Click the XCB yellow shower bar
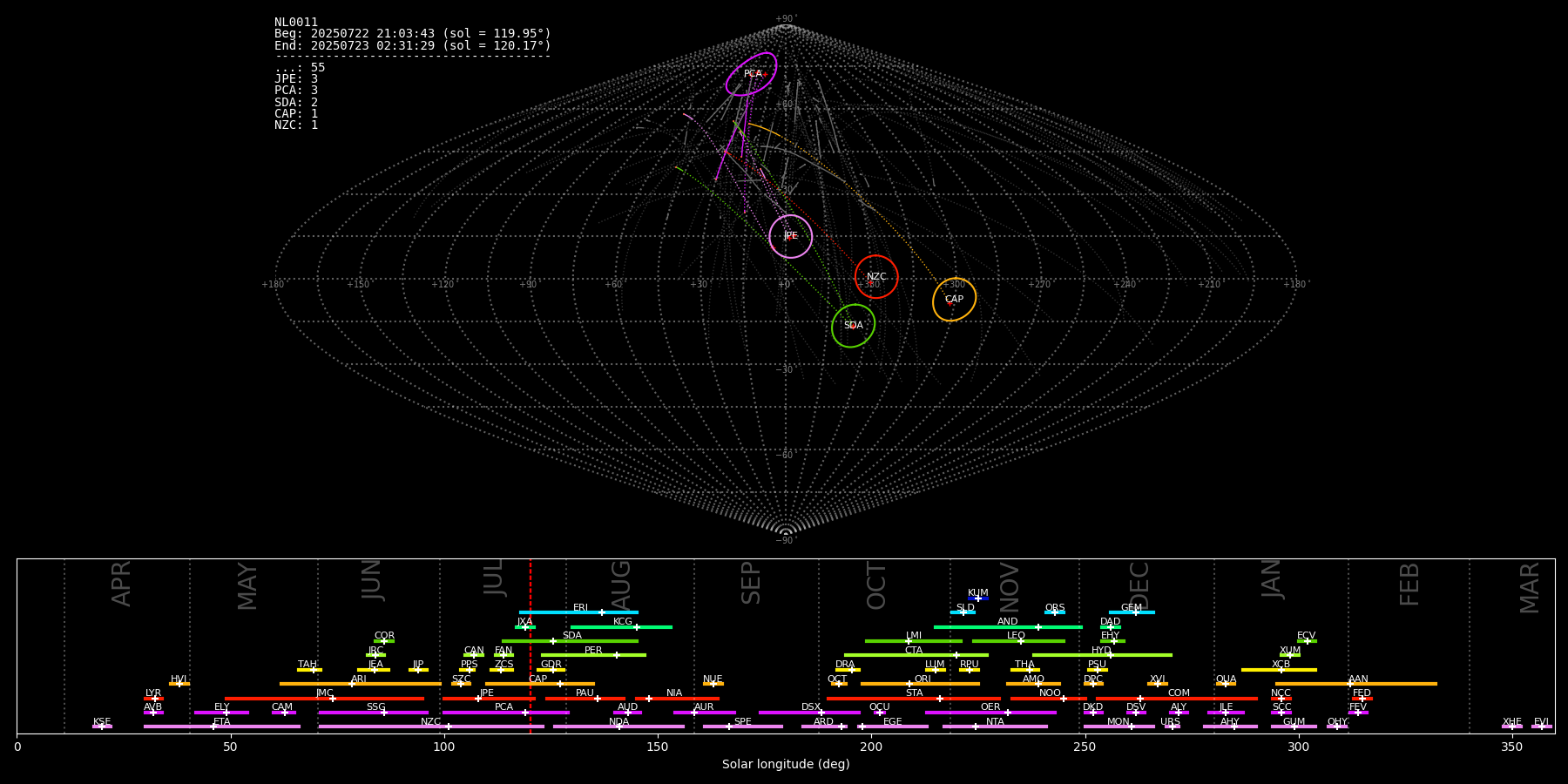 pyautogui.click(x=1279, y=670)
